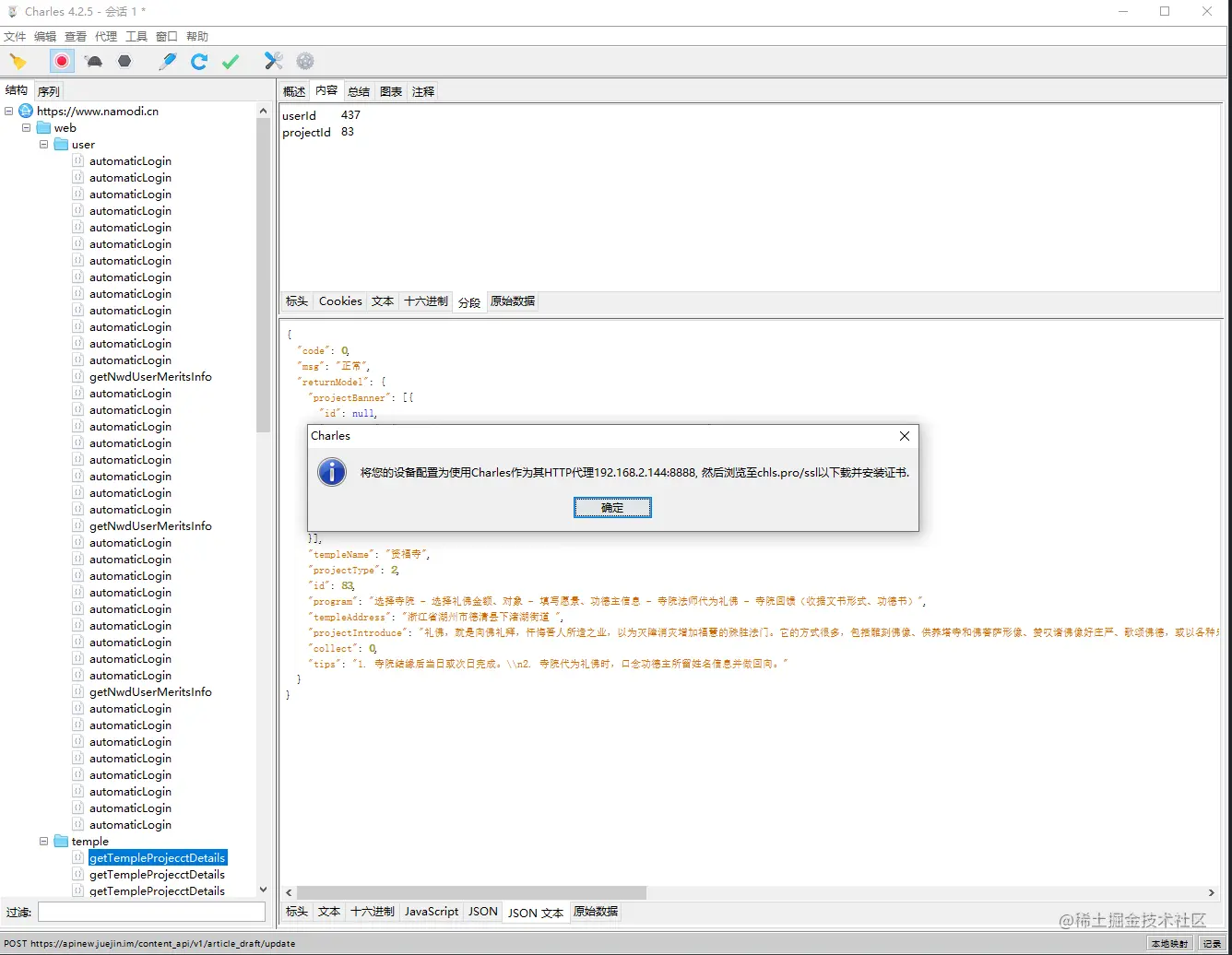Open the 查看 menu
The image size is (1232, 955).
click(76, 37)
